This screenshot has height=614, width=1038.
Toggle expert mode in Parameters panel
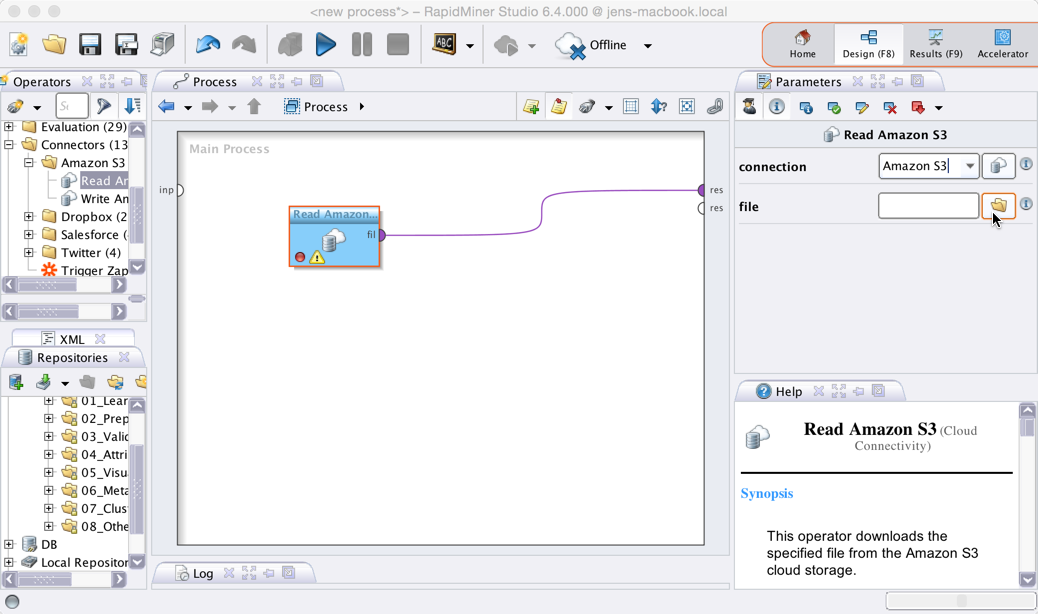coord(749,107)
